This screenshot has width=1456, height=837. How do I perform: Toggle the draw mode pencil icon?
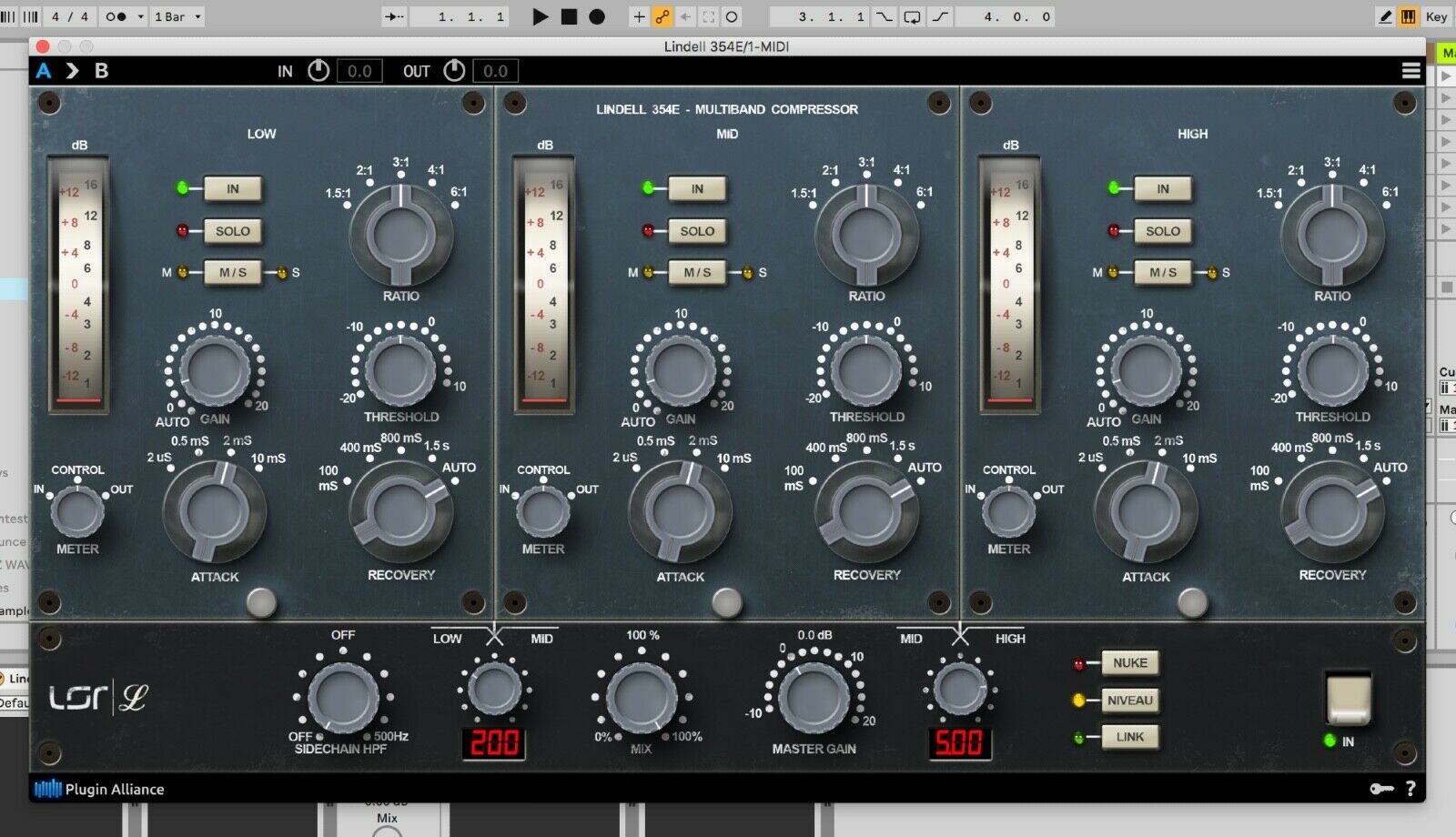click(x=1385, y=16)
